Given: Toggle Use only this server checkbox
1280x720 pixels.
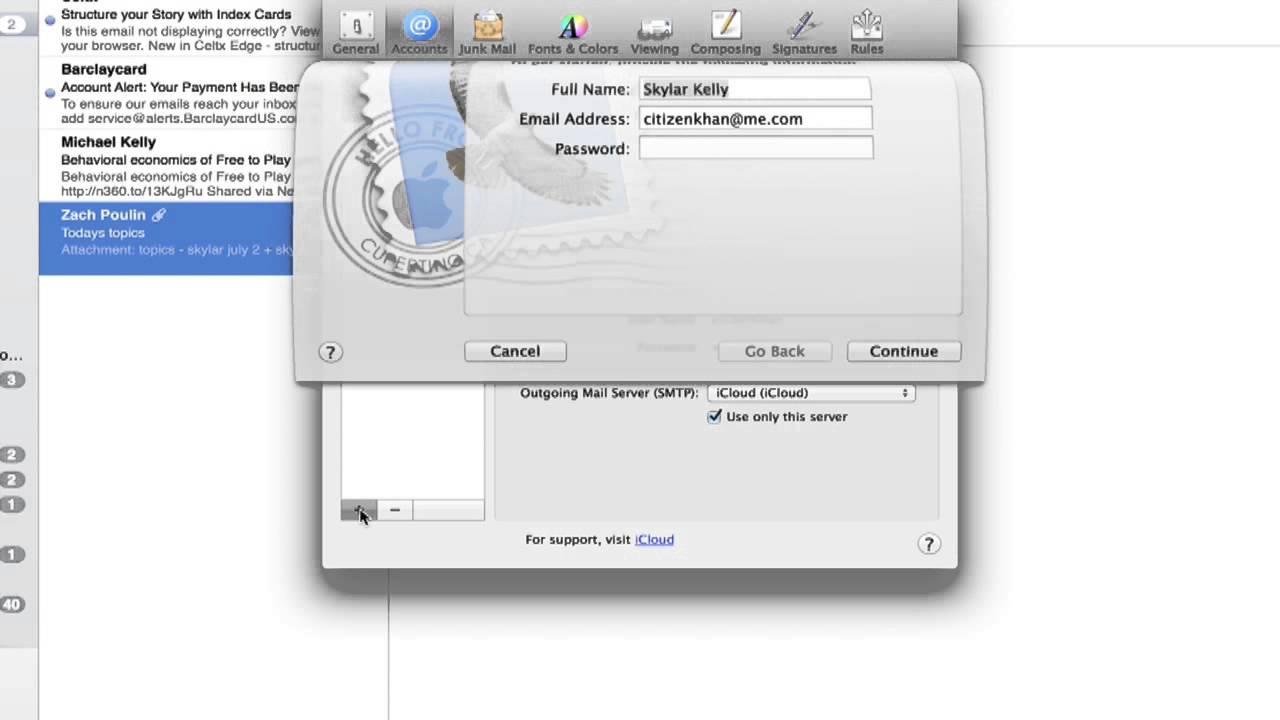Looking at the screenshot, I should [714, 417].
